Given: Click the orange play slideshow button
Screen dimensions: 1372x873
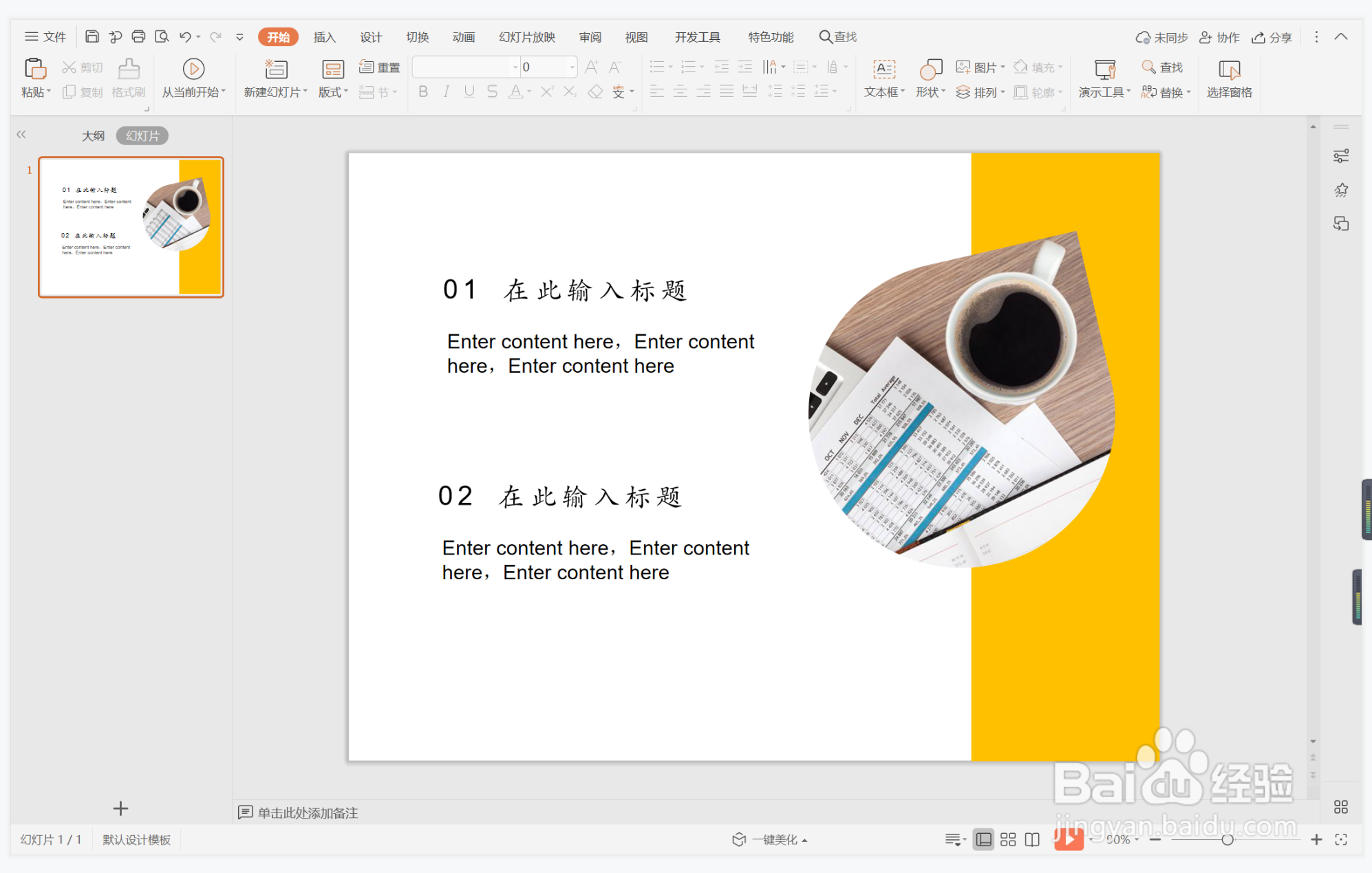Looking at the screenshot, I should click(1069, 839).
